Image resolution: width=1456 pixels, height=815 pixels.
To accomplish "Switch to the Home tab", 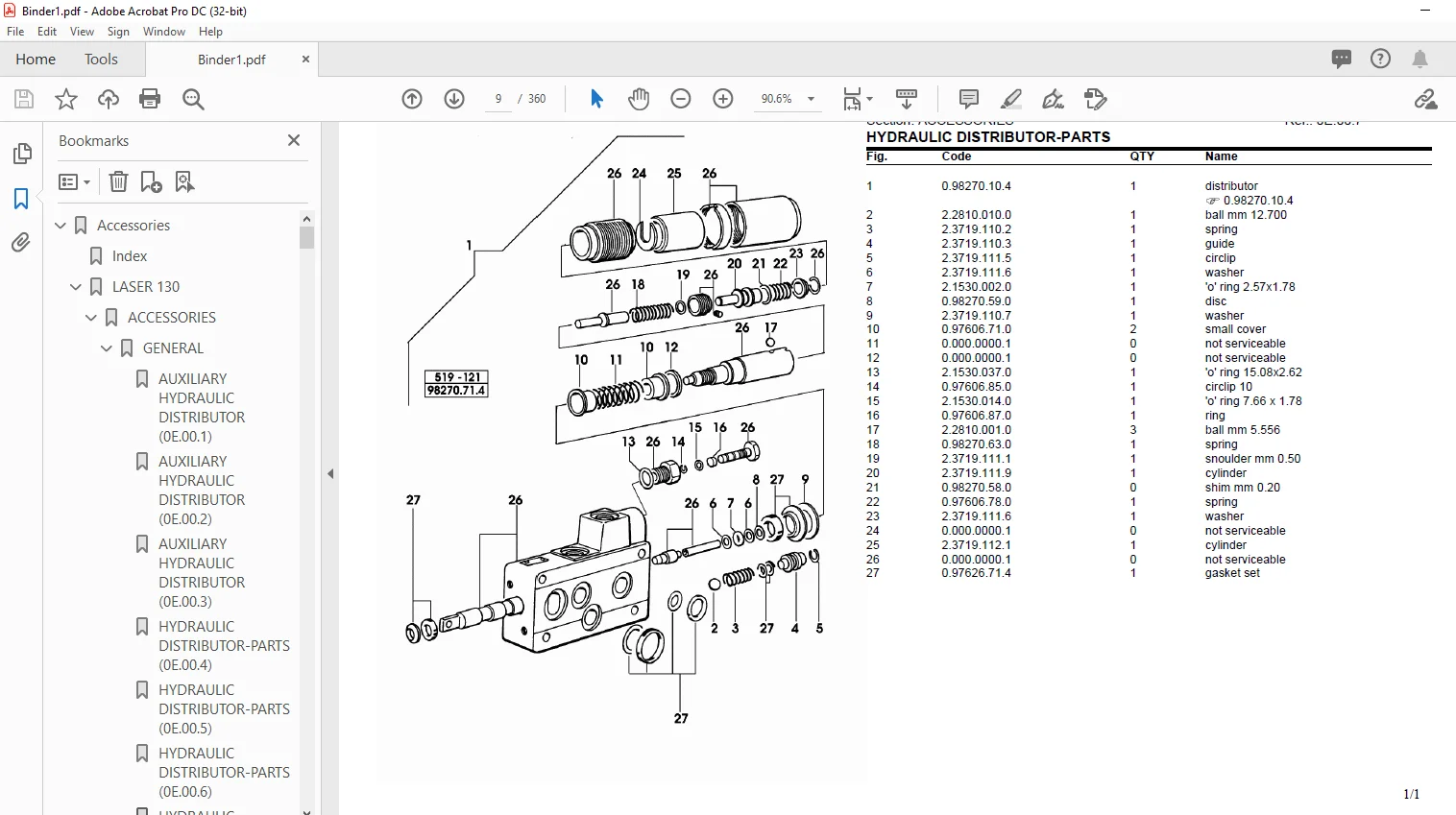I will (36, 60).
